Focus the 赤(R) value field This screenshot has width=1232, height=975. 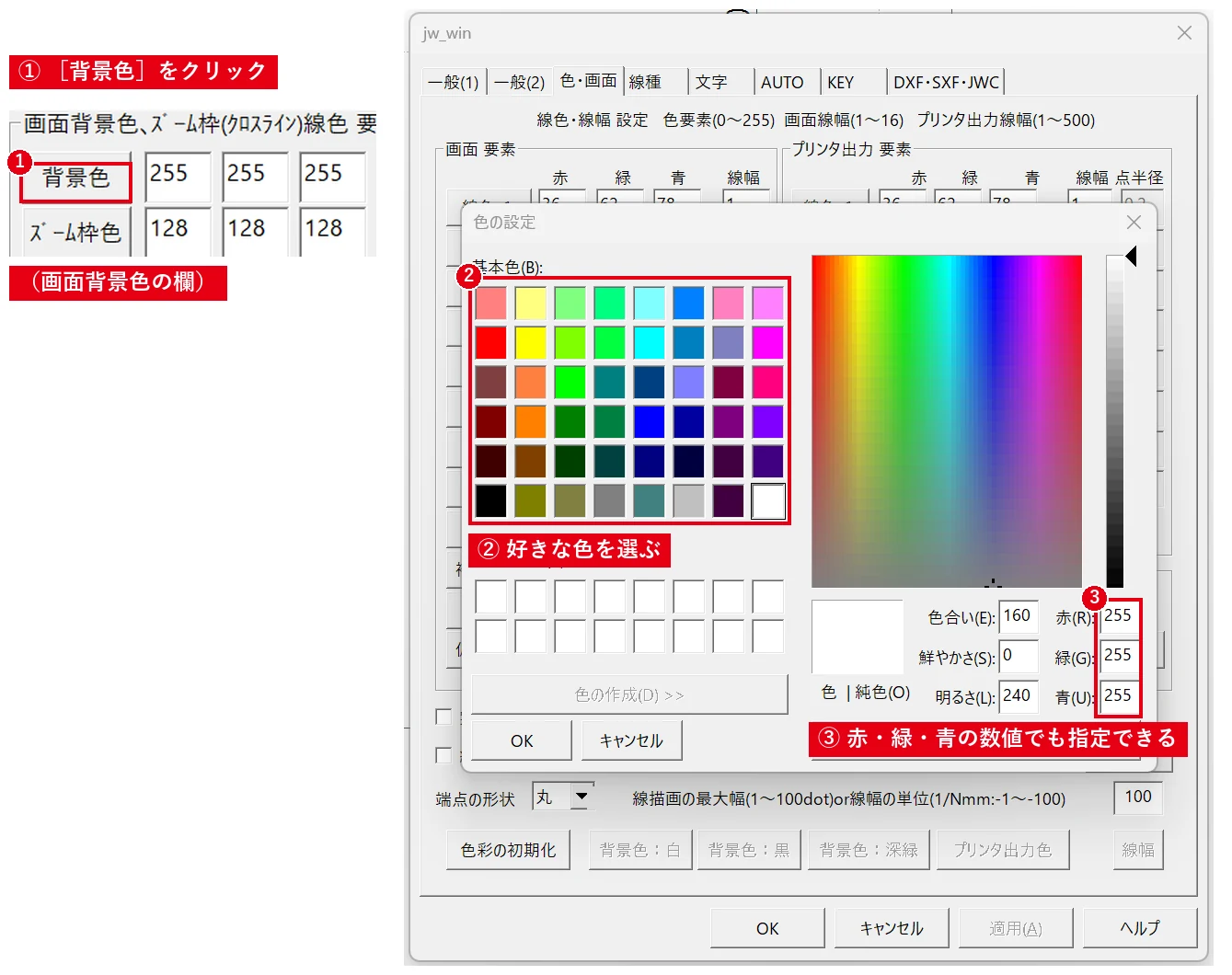1119,616
